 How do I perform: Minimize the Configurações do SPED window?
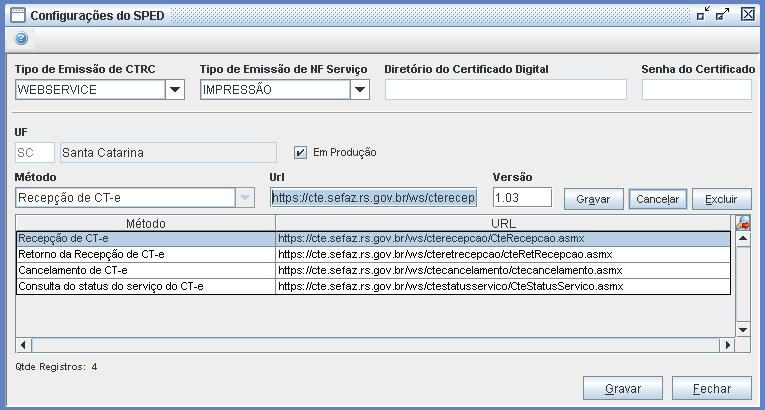tap(703, 14)
